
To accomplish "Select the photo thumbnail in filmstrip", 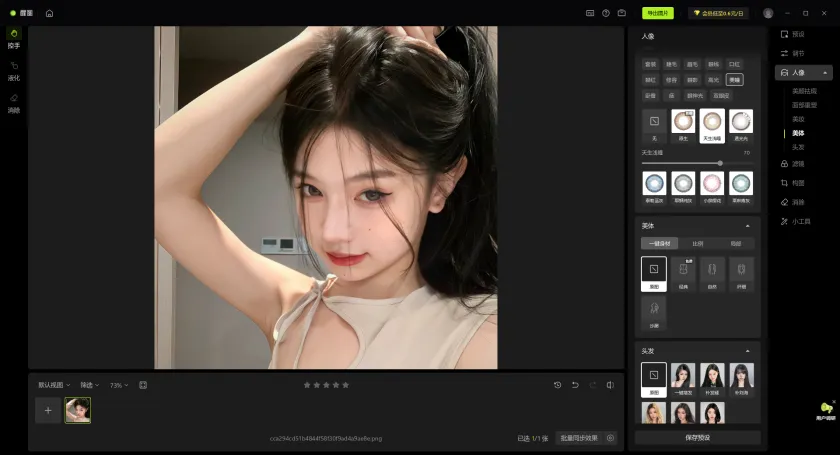I will [78, 411].
